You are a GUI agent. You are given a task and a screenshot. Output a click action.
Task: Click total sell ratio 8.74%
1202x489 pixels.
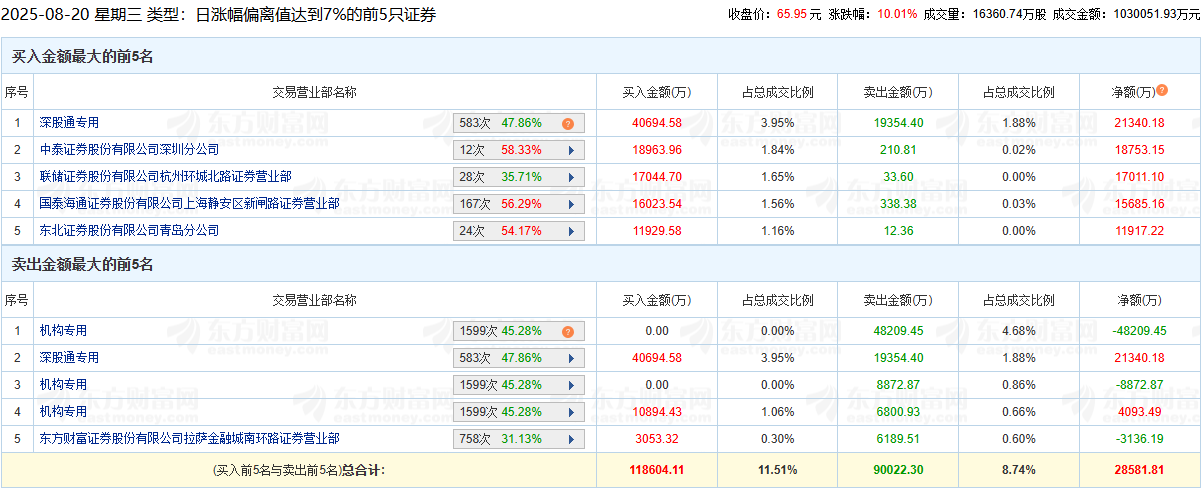(x=1019, y=468)
